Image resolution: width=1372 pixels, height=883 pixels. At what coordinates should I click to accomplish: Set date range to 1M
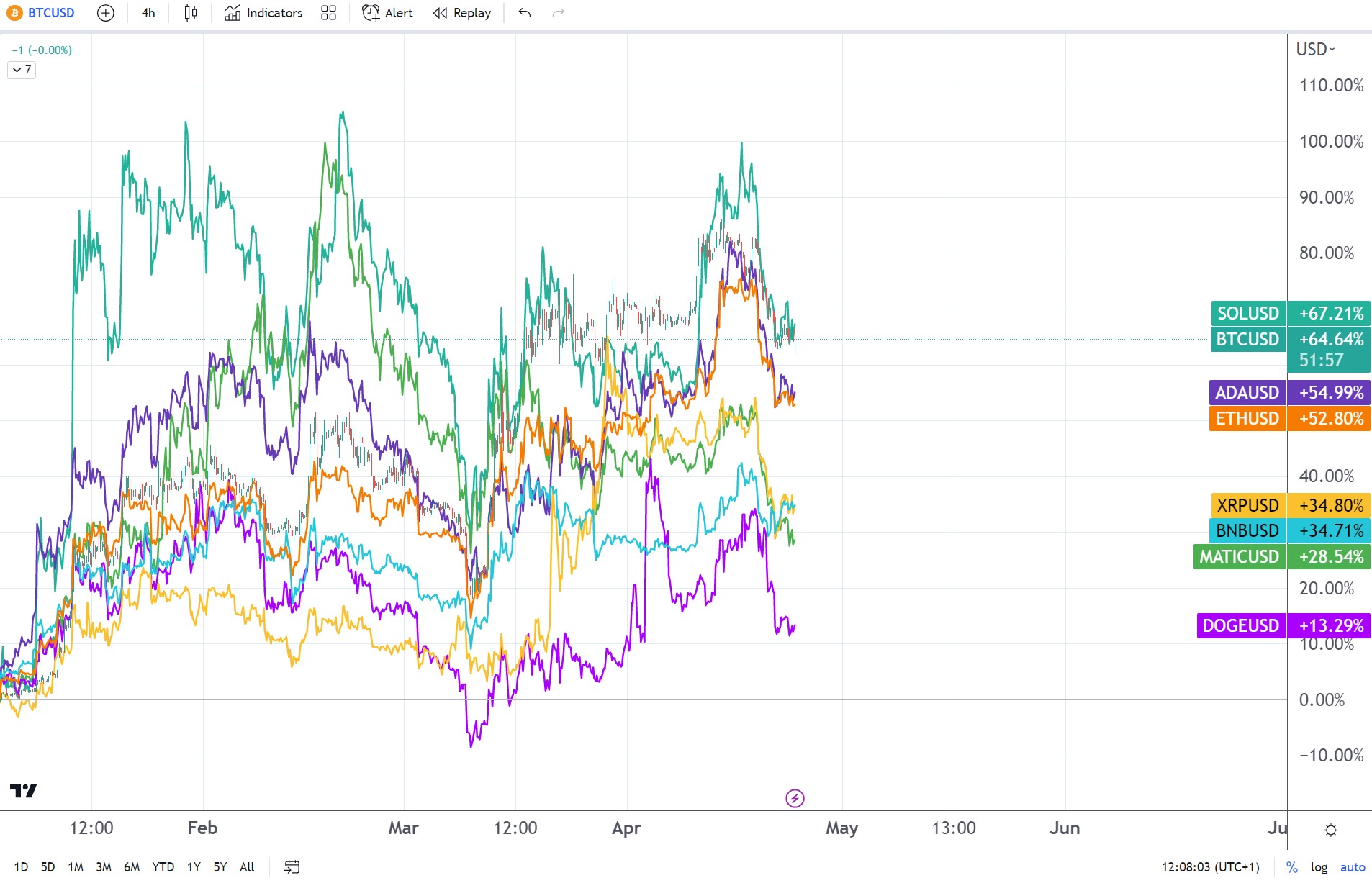click(76, 867)
